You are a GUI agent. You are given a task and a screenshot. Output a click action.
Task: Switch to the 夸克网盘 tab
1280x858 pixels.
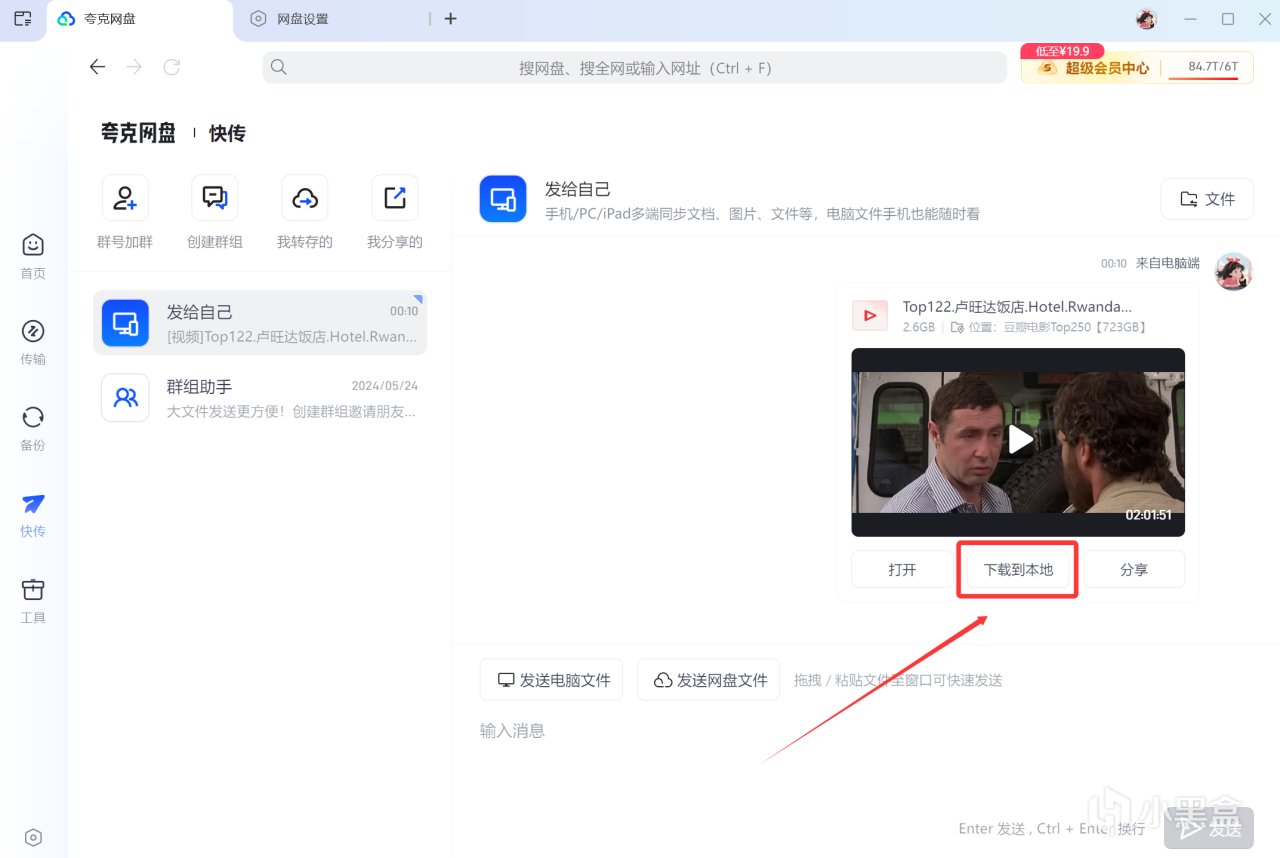click(140, 20)
